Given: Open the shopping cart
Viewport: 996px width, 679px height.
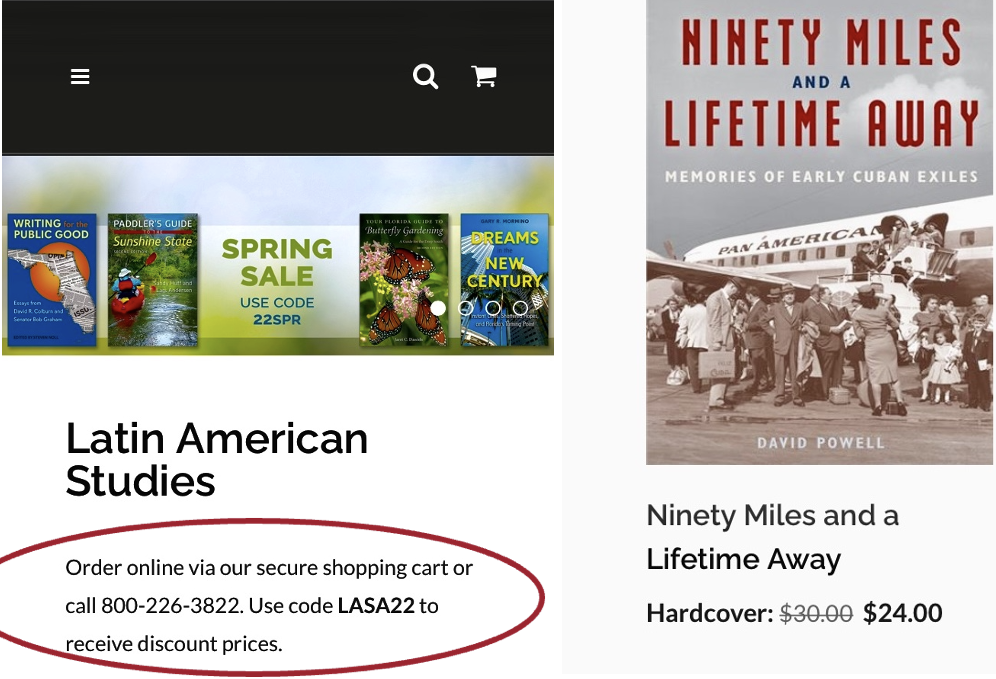Looking at the screenshot, I should click(x=484, y=76).
